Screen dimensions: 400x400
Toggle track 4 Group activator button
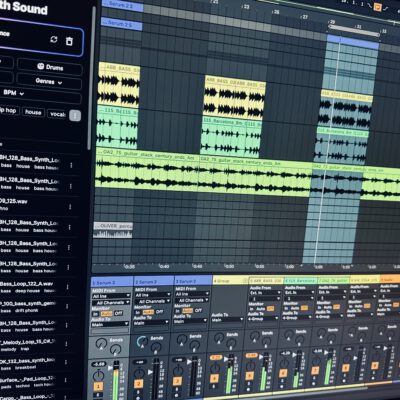[214, 378]
